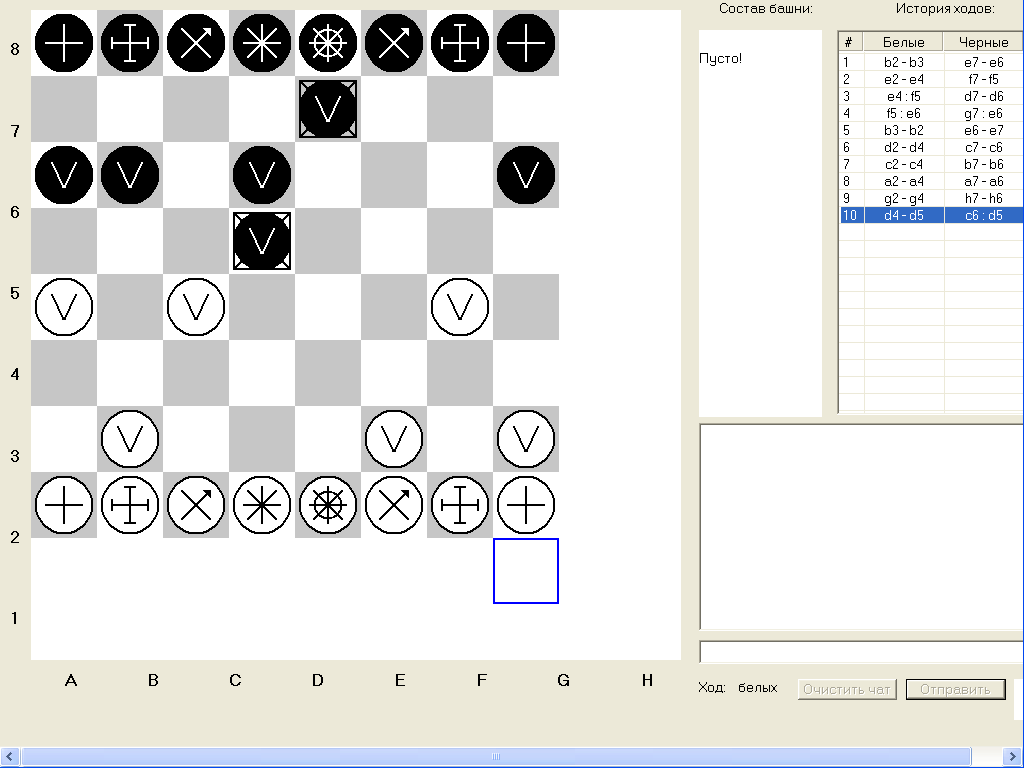Focus the chat message input field
This screenshot has width=1024, height=768.
861,652
